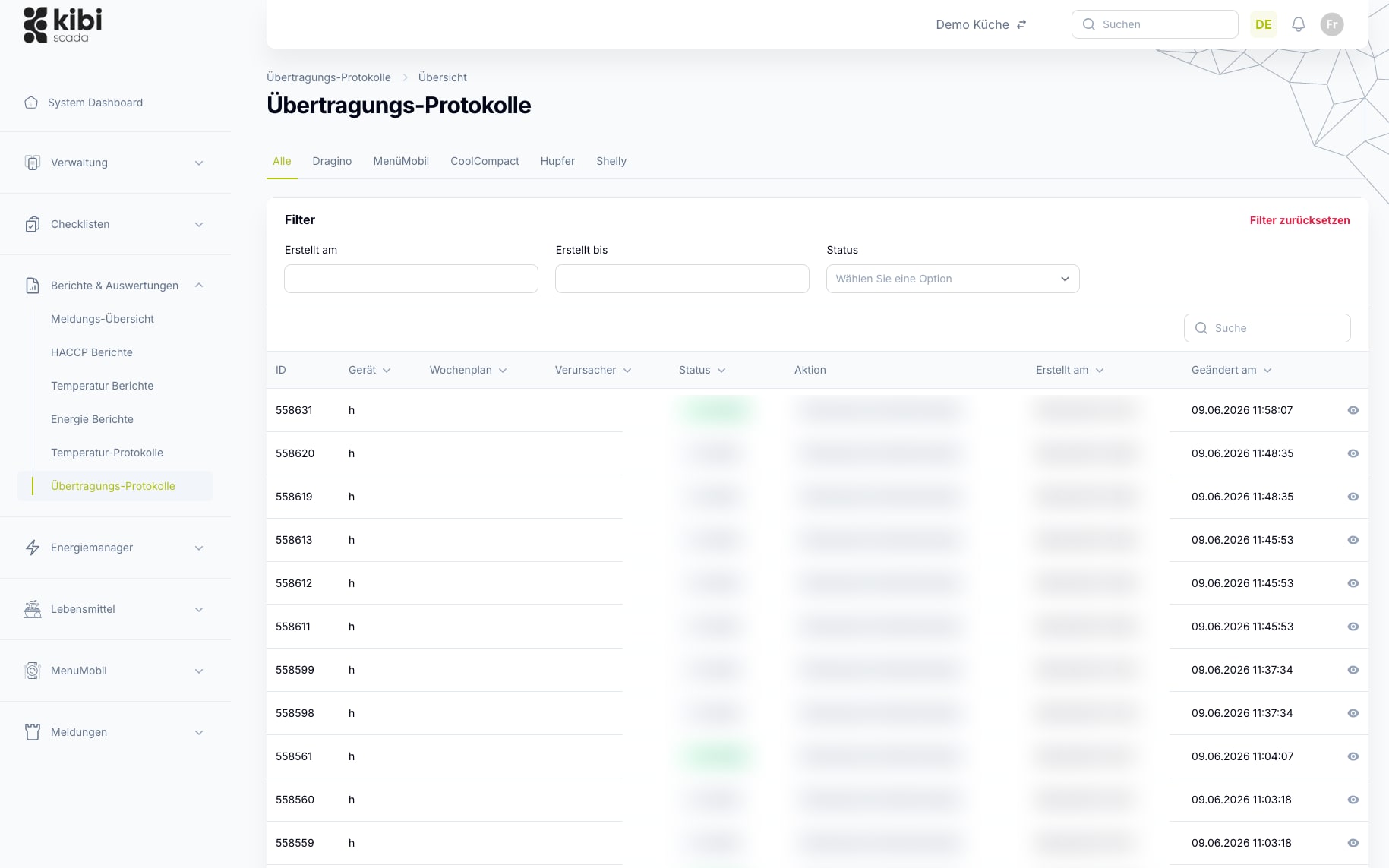Change language with DE button

tap(1264, 24)
